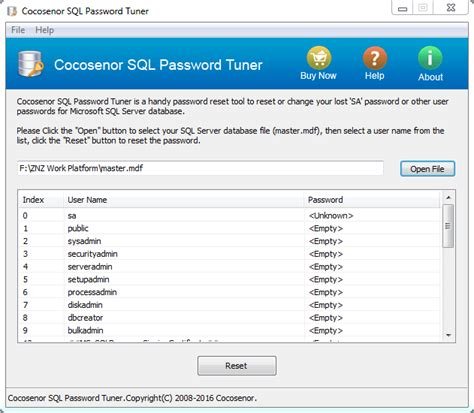The height and width of the screenshot is (413, 474).
Task: Click the scroll up arrow of the user list
Action: pyautogui.click(x=448, y=198)
